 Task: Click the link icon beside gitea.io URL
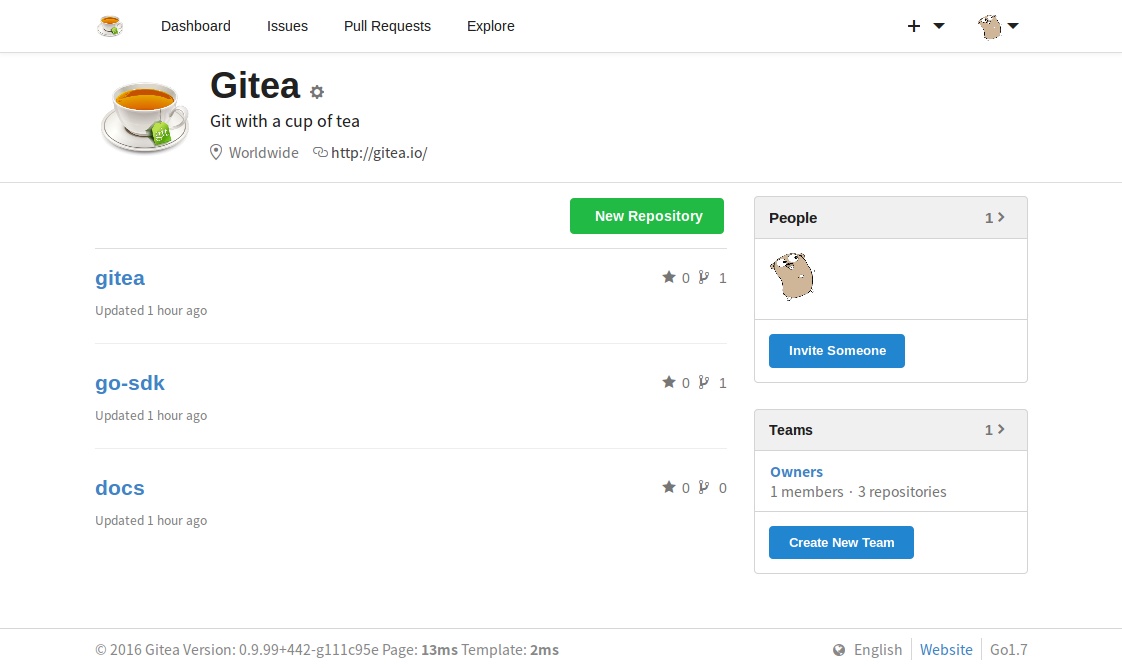[320, 153]
